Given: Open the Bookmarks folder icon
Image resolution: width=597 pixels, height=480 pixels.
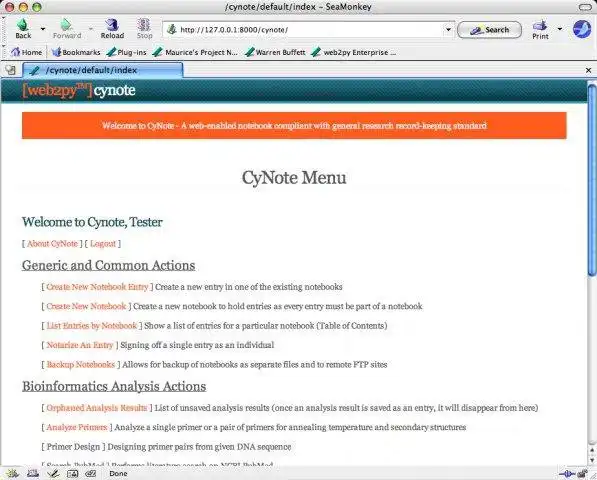Looking at the screenshot, I should coord(56,52).
